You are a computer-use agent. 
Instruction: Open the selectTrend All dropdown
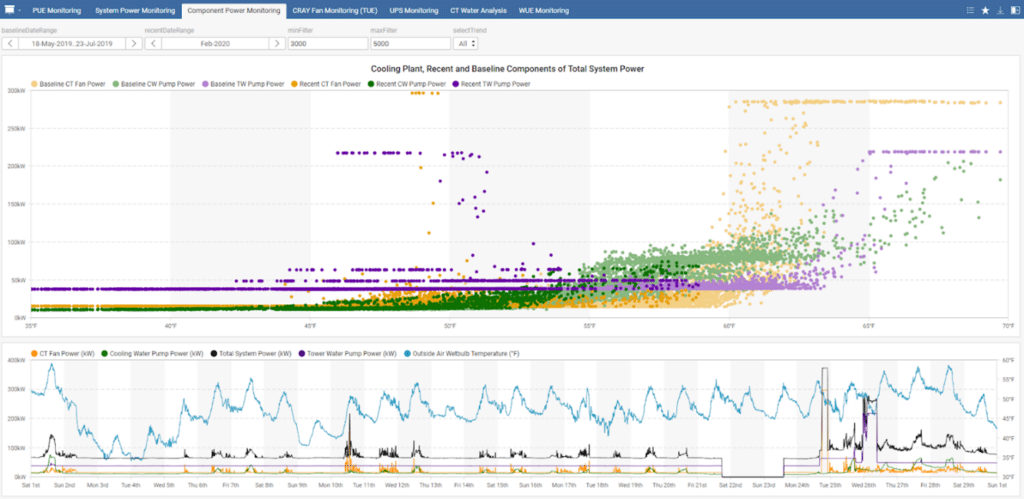[x=466, y=43]
